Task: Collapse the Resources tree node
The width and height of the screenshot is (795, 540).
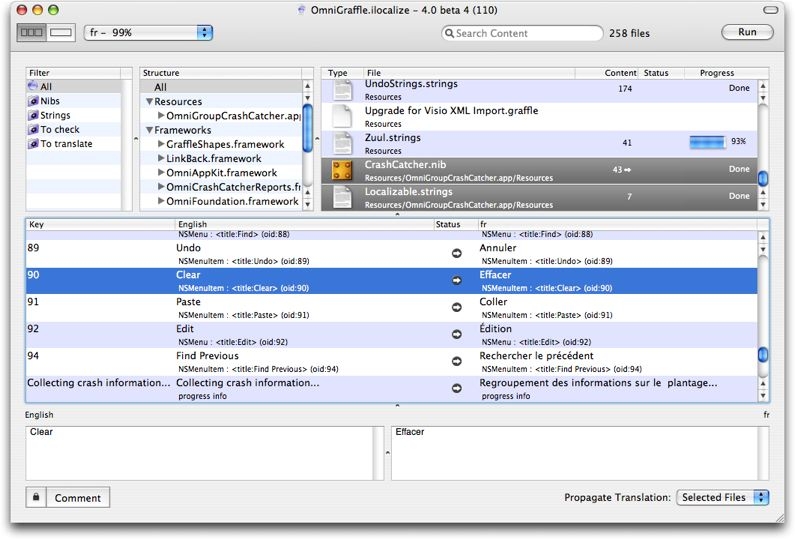Action: click(x=149, y=101)
